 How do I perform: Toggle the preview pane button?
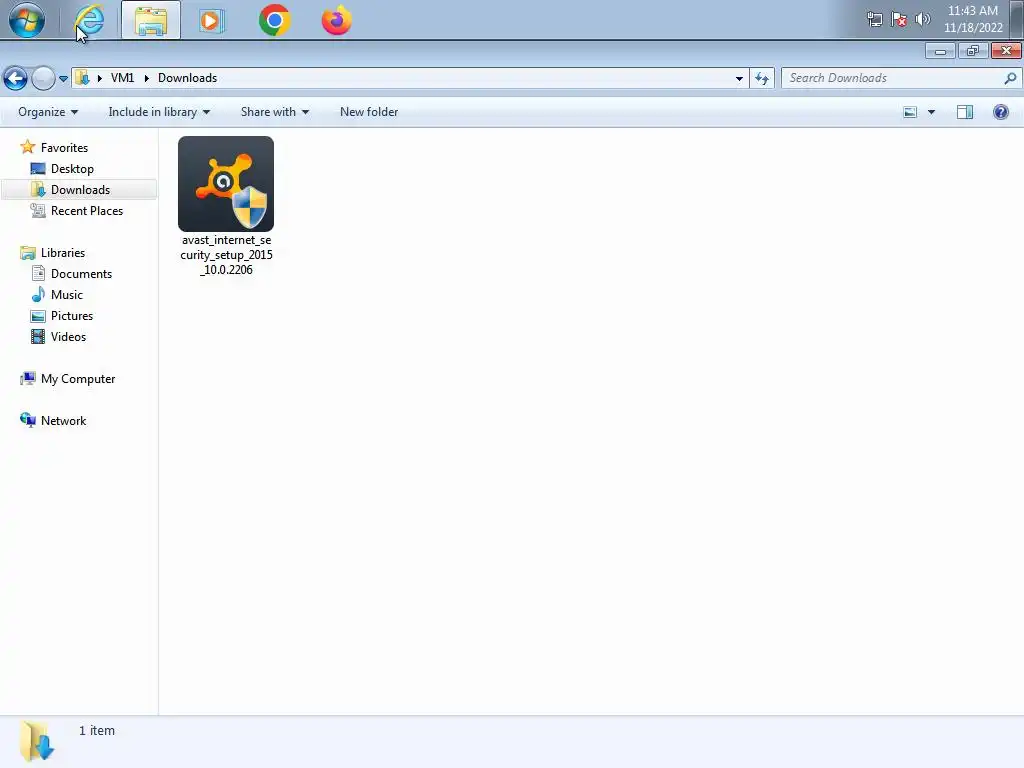click(965, 112)
